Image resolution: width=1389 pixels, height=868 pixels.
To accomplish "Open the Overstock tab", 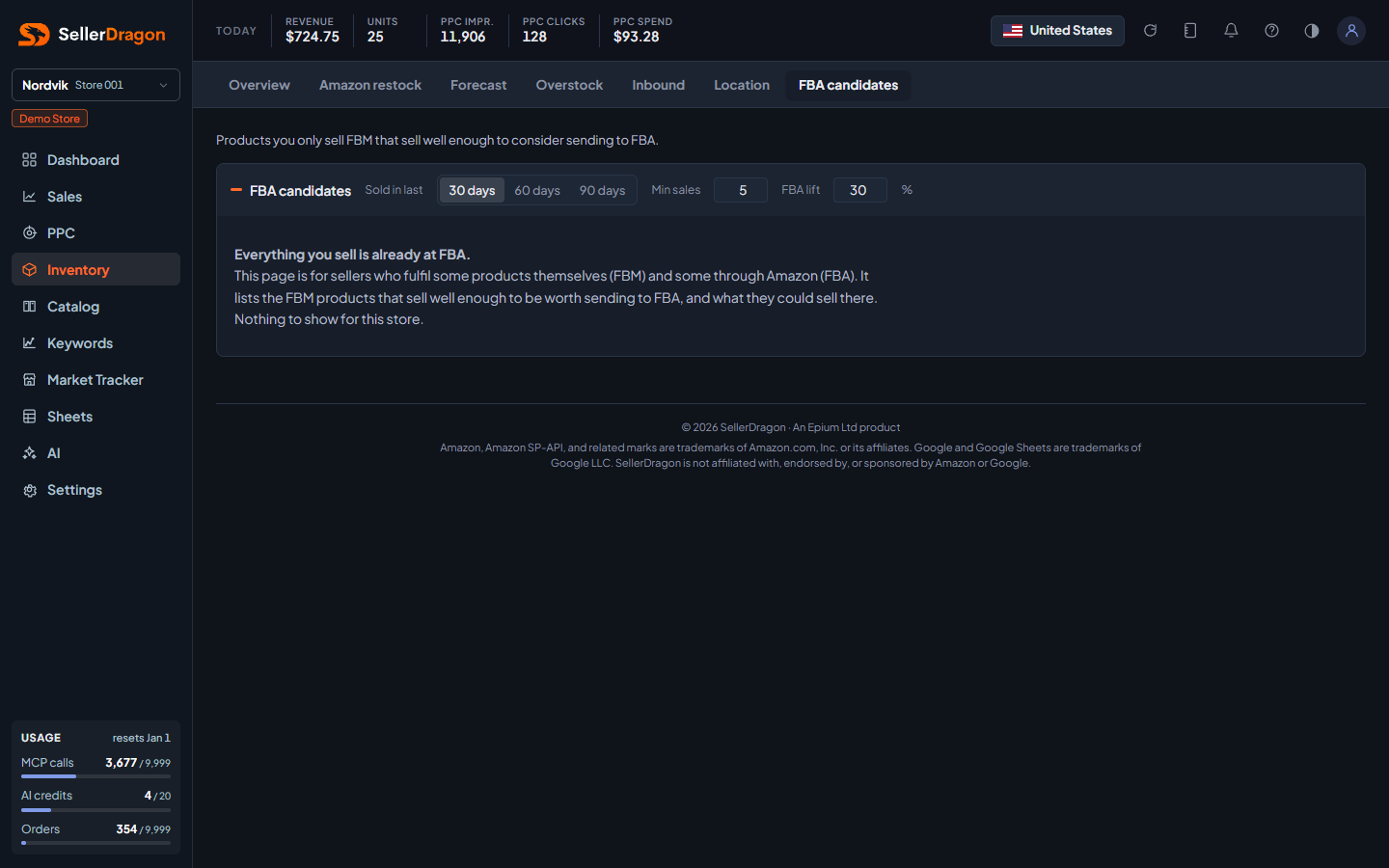I will click(569, 85).
